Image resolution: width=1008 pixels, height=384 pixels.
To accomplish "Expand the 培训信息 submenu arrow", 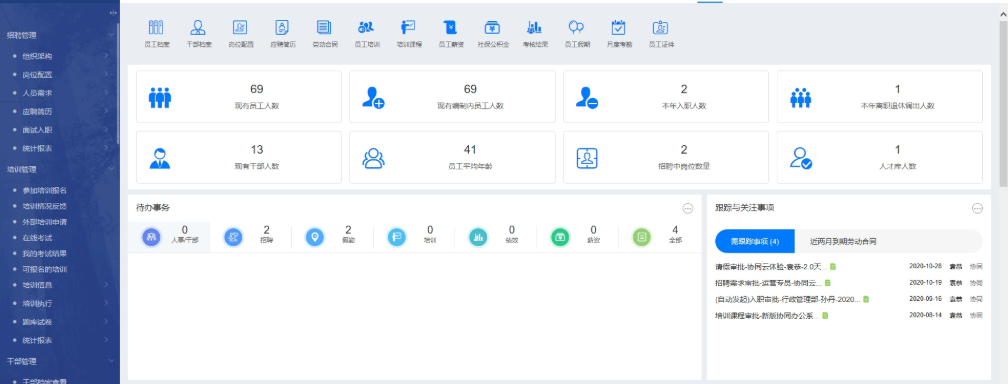I will pyautogui.click(x=105, y=284).
